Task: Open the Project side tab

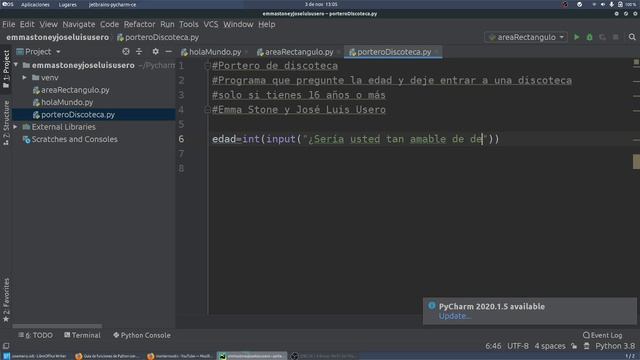Action: pyautogui.click(x=6, y=69)
